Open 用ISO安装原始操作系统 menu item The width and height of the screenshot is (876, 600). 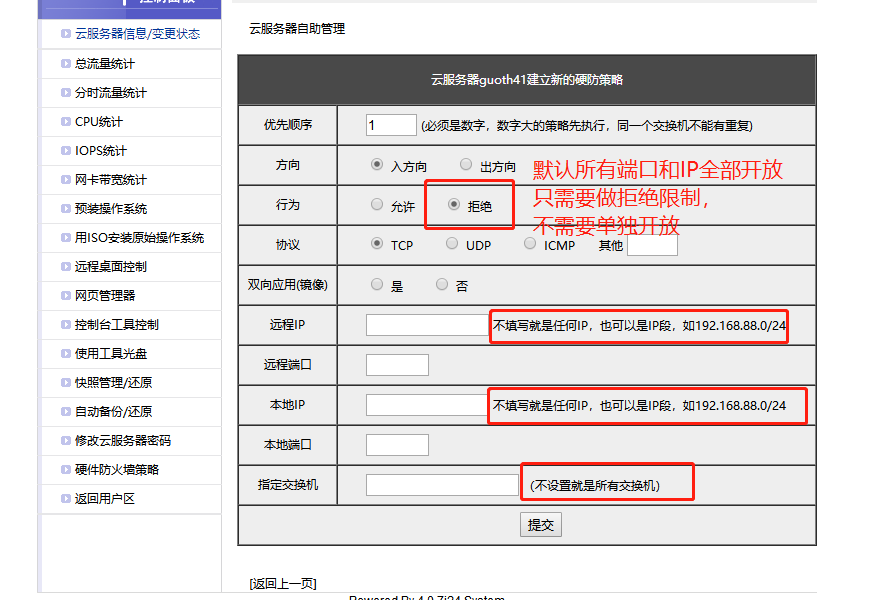pyautogui.click(x=139, y=238)
